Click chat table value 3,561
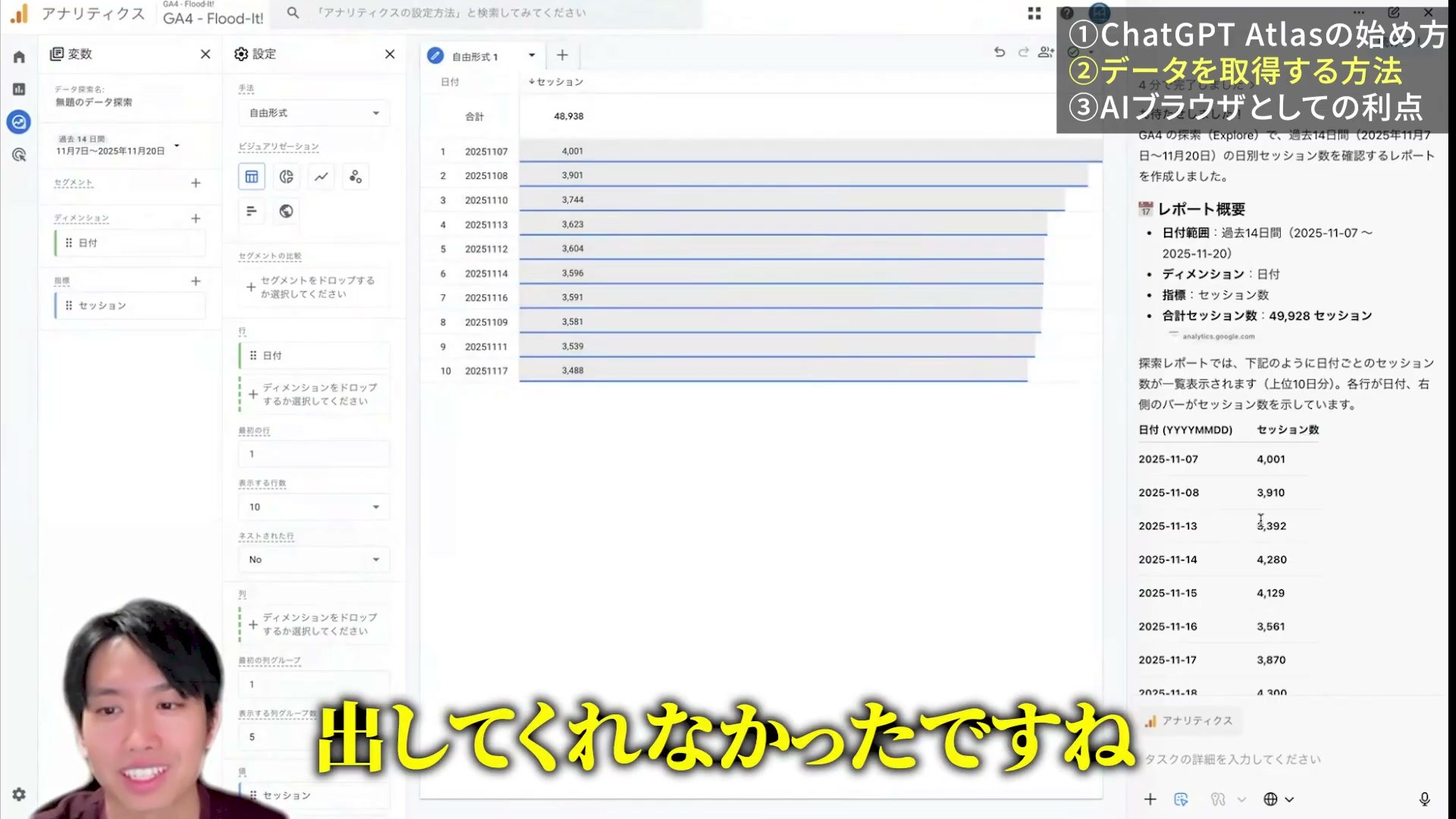This screenshot has width=1456, height=819. click(1271, 626)
